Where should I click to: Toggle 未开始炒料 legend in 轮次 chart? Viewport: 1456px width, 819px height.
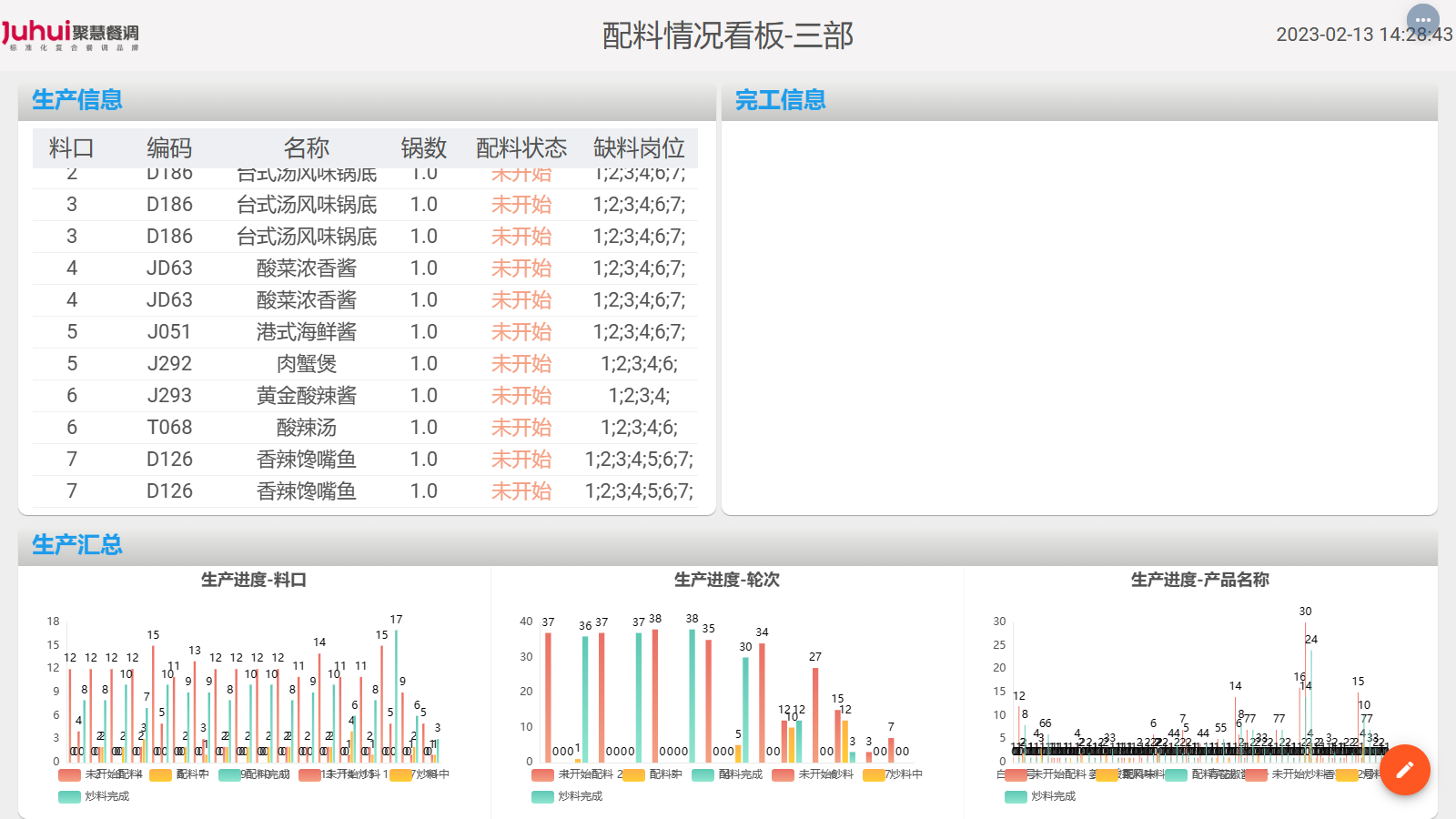(x=784, y=774)
